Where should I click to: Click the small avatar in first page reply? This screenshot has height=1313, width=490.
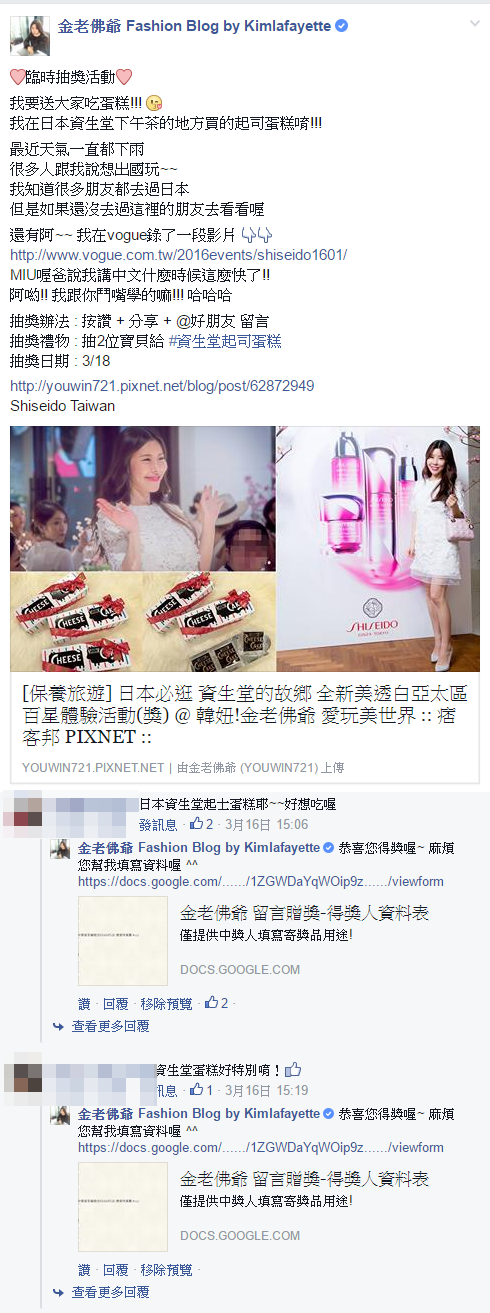[60, 850]
